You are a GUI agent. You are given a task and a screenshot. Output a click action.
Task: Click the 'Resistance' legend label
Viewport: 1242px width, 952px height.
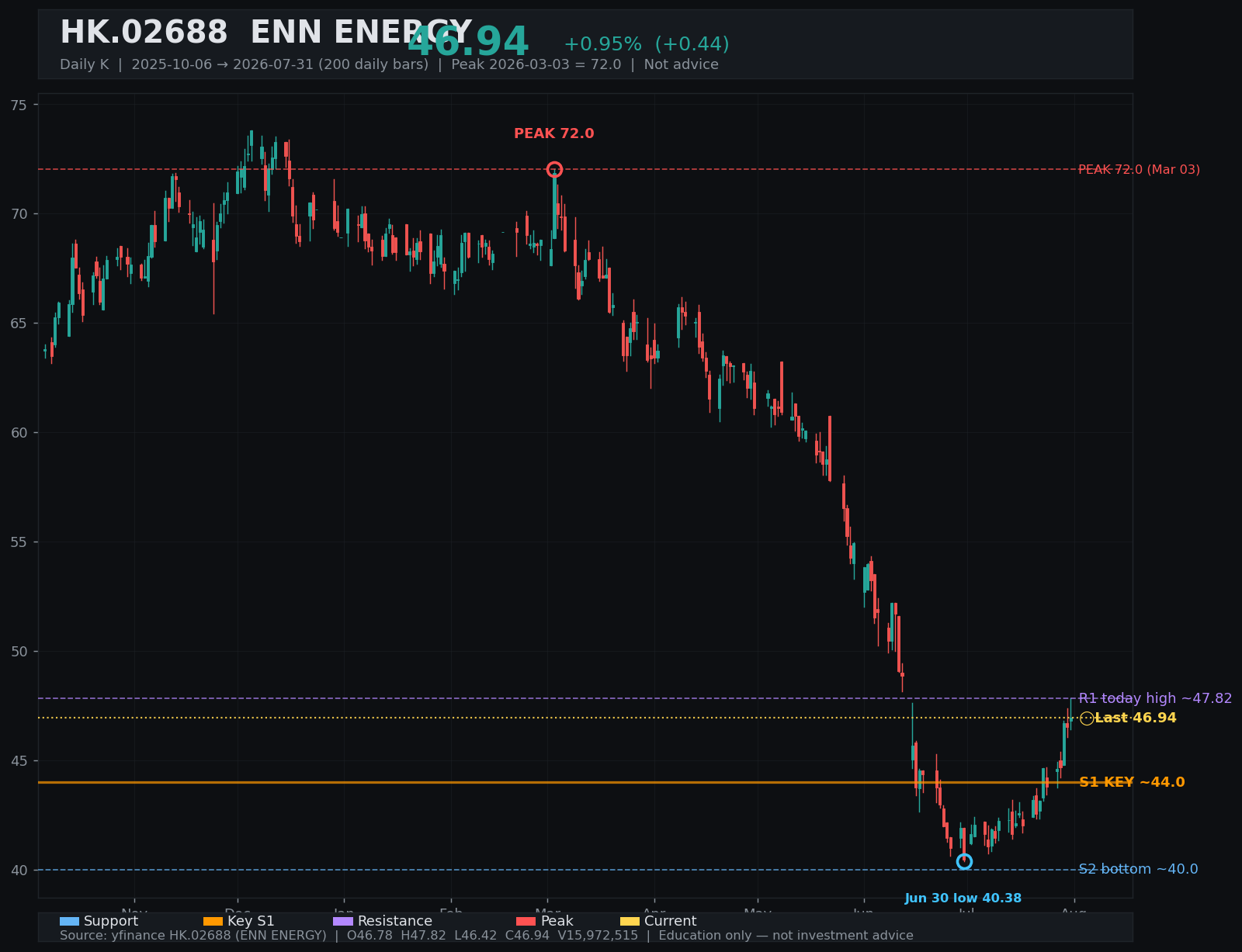395,922
